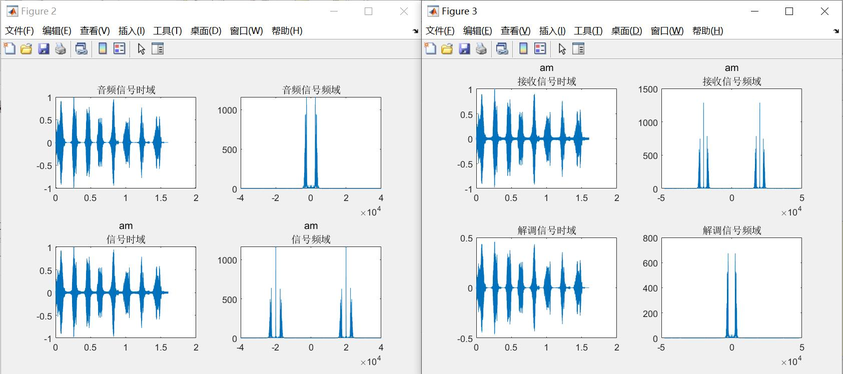Open 查看(V) menu in Figure 2
The image size is (843, 374).
pyautogui.click(x=95, y=31)
